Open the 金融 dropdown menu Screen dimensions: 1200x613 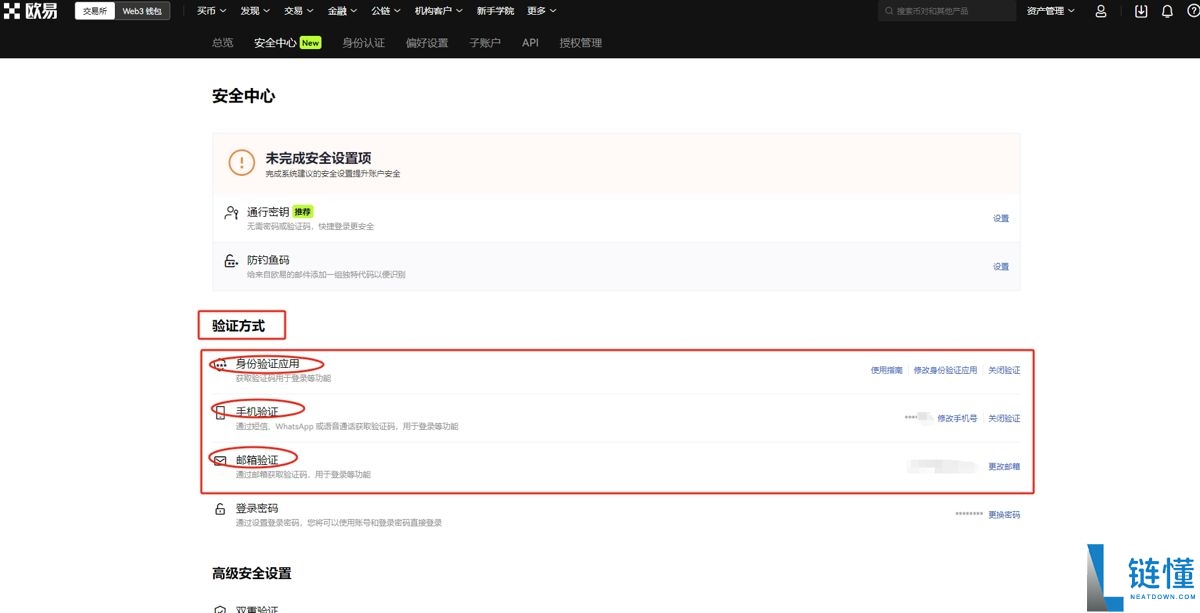[340, 11]
